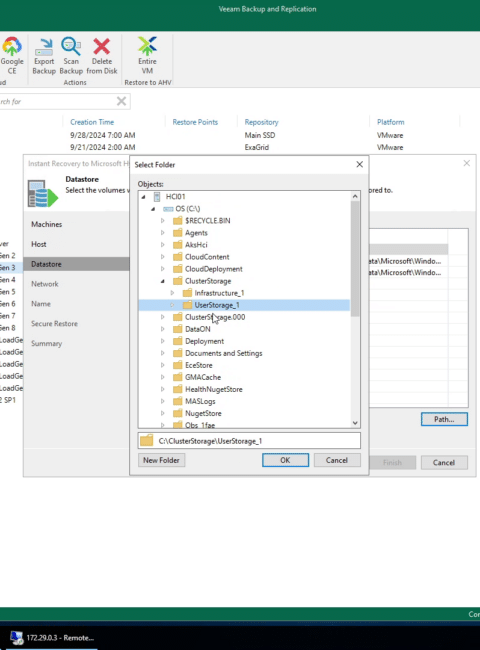This screenshot has height=650, width=480.
Task: Close the Select Folder dialog
Action: tap(359, 164)
